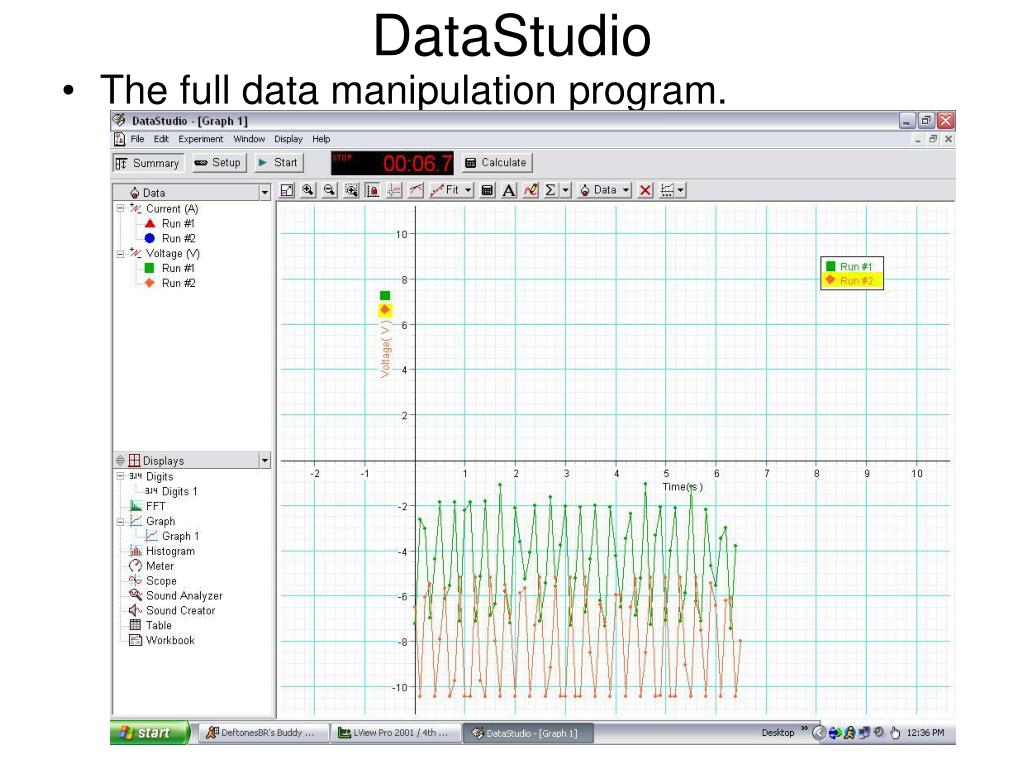Image resolution: width=1024 pixels, height=768 pixels.
Task: Click the Time (s) x-axis label
Action: coord(682,487)
